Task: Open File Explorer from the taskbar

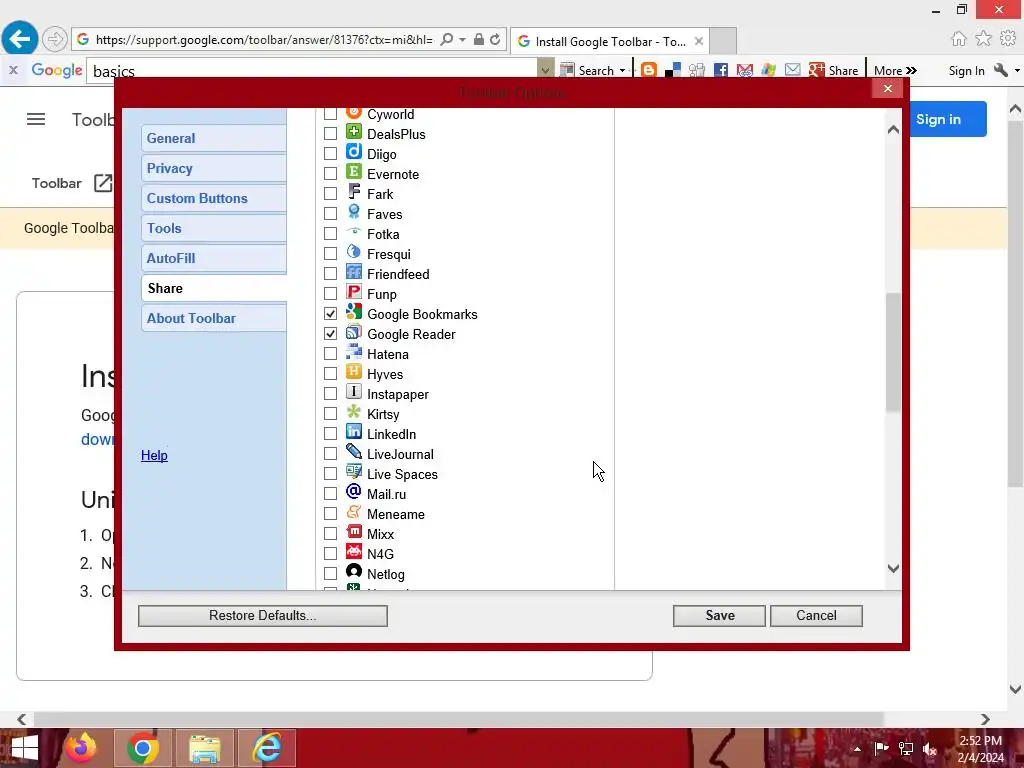Action: tap(204, 748)
